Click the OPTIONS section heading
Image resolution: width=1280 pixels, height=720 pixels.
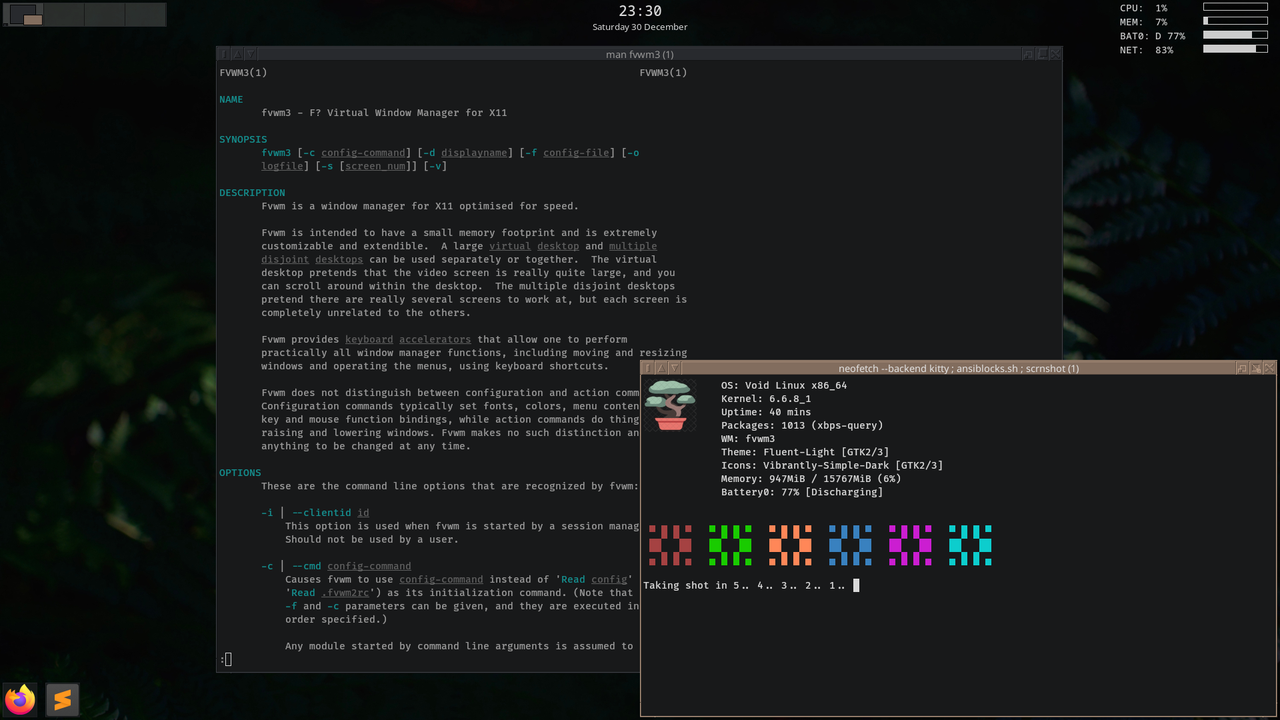pos(240,472)
